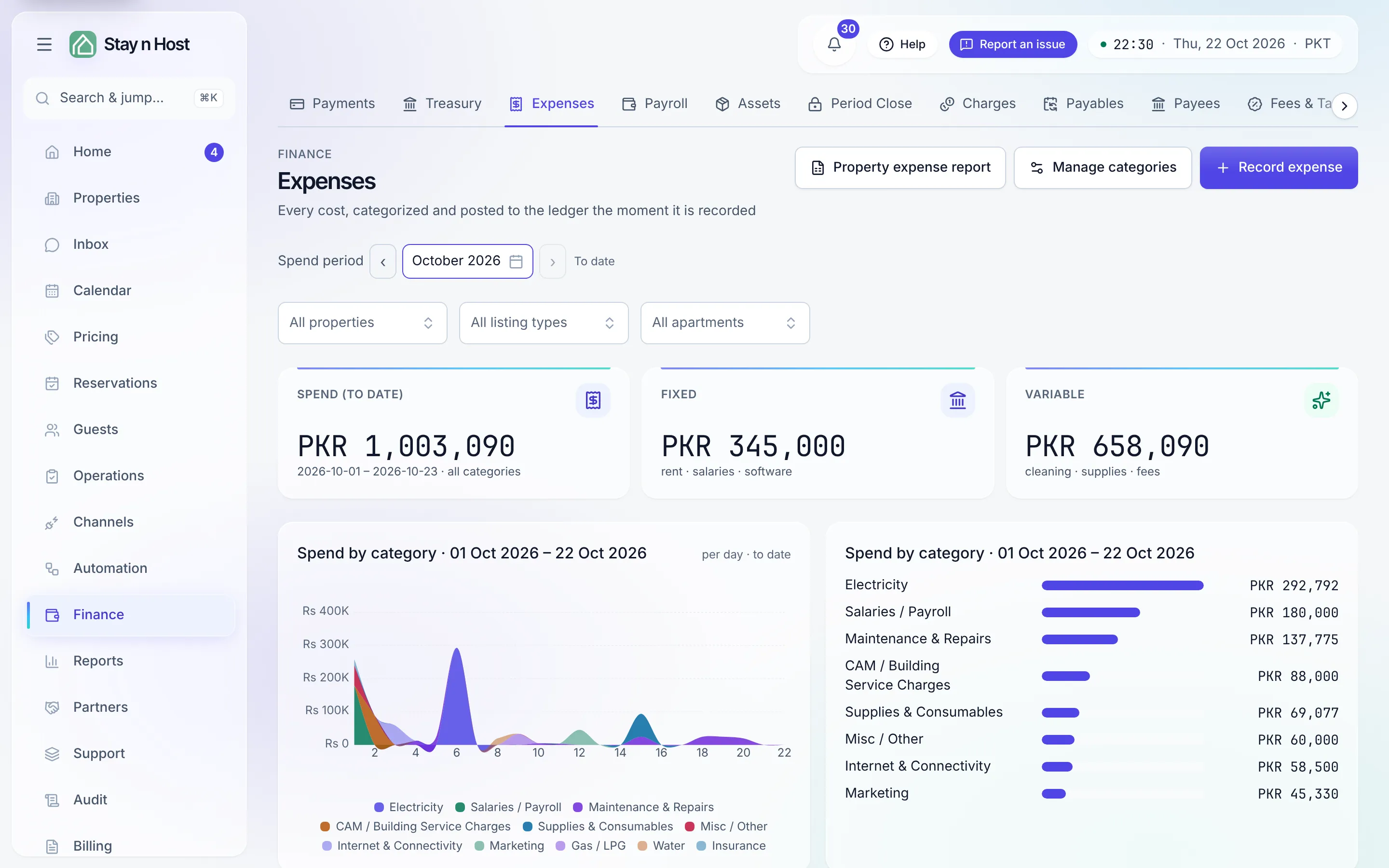This screenshot has width=1389, height=868.
Task: Open the Help button
Action: pyautogui.click(x=902, y=44)
